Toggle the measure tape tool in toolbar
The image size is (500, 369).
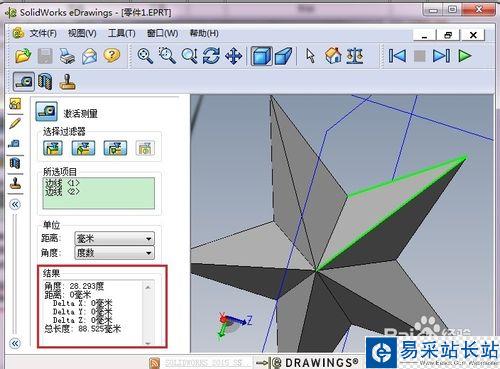24,81
